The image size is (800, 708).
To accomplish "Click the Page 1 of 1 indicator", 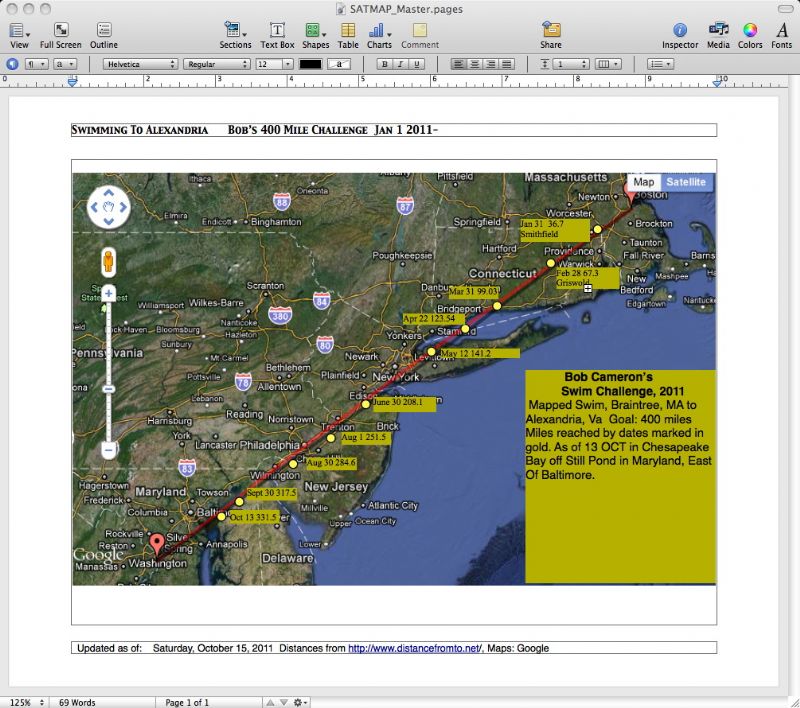I will pyautogui.click(x=187, y=702).
